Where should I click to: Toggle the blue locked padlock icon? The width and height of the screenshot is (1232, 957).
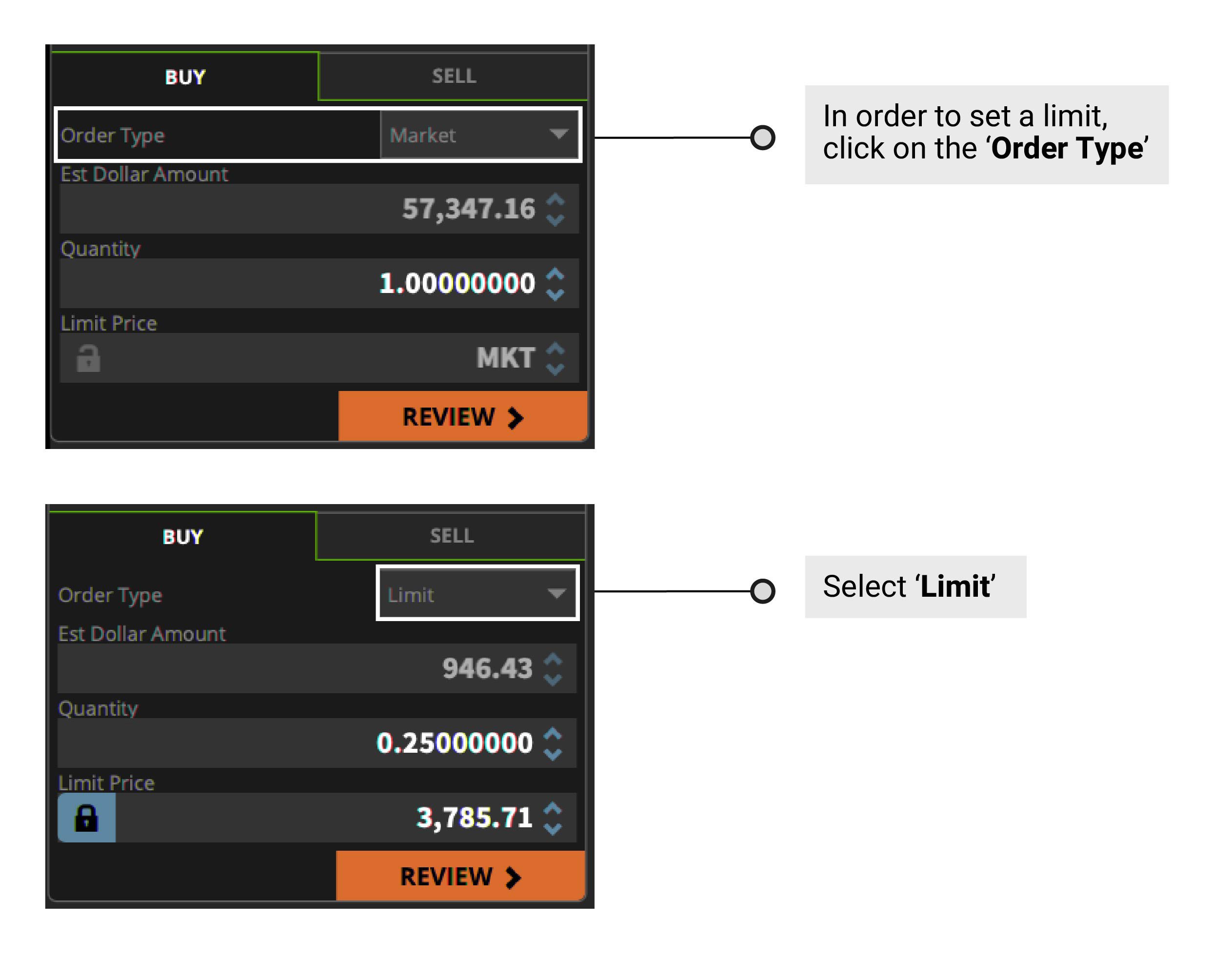pyautogui.click(x=87, y=818)
